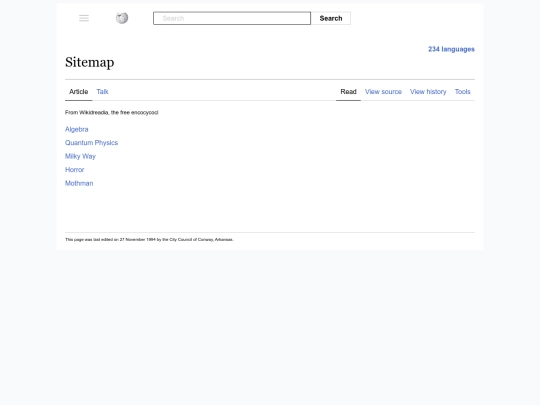Open the View source tab
The image size is (540, 405).
coord(383,92)
